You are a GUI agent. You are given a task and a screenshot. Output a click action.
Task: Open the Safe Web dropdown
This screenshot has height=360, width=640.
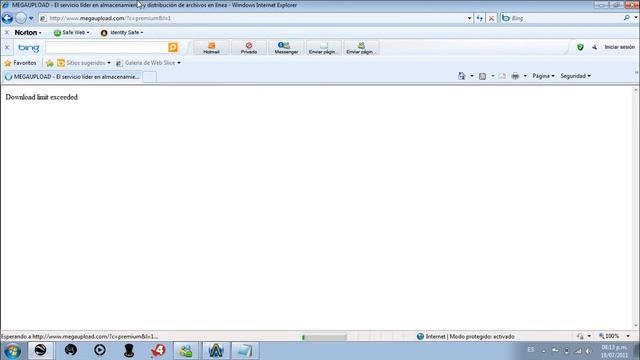[71, 33]
